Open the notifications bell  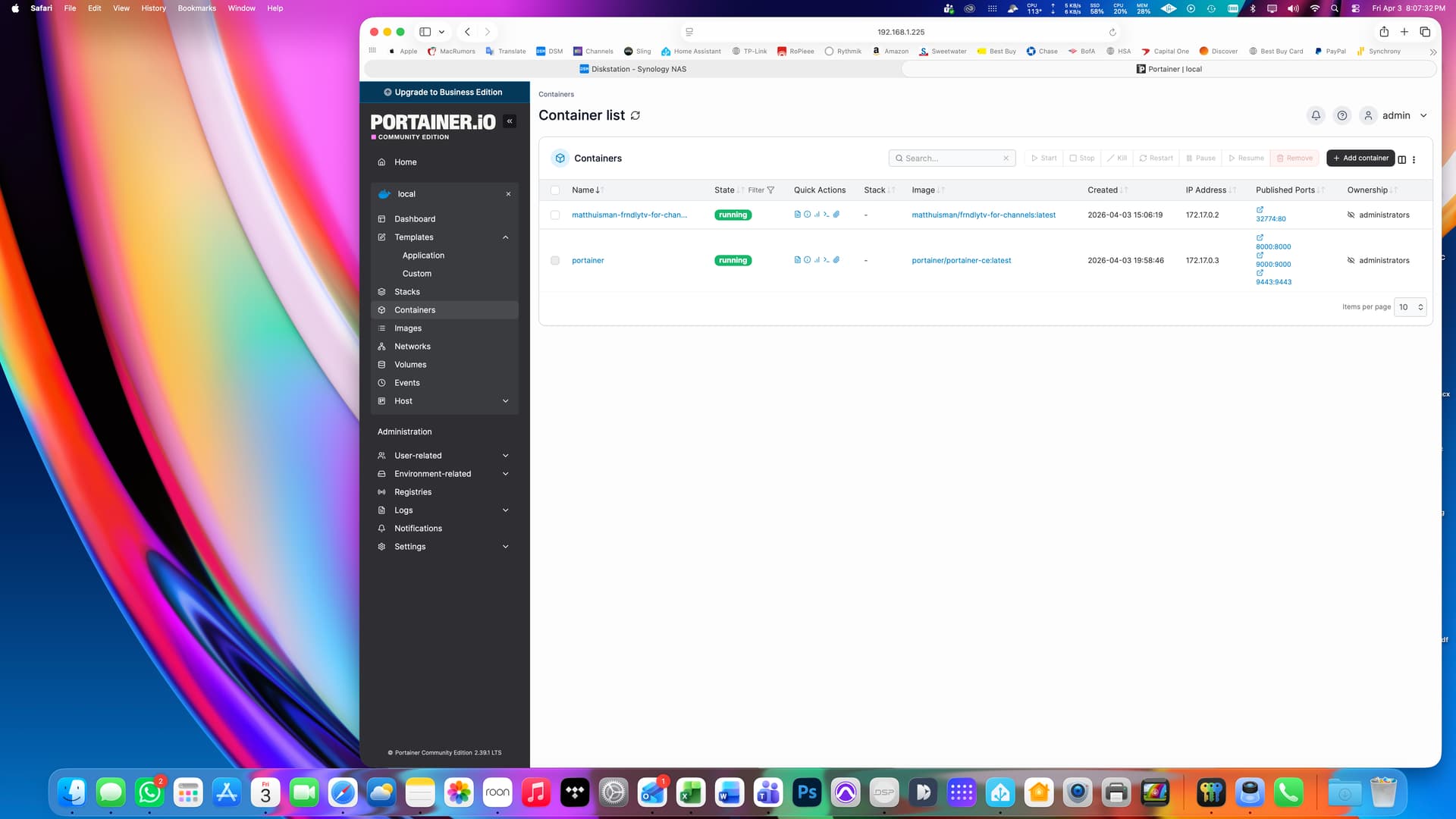[1316, 115]
